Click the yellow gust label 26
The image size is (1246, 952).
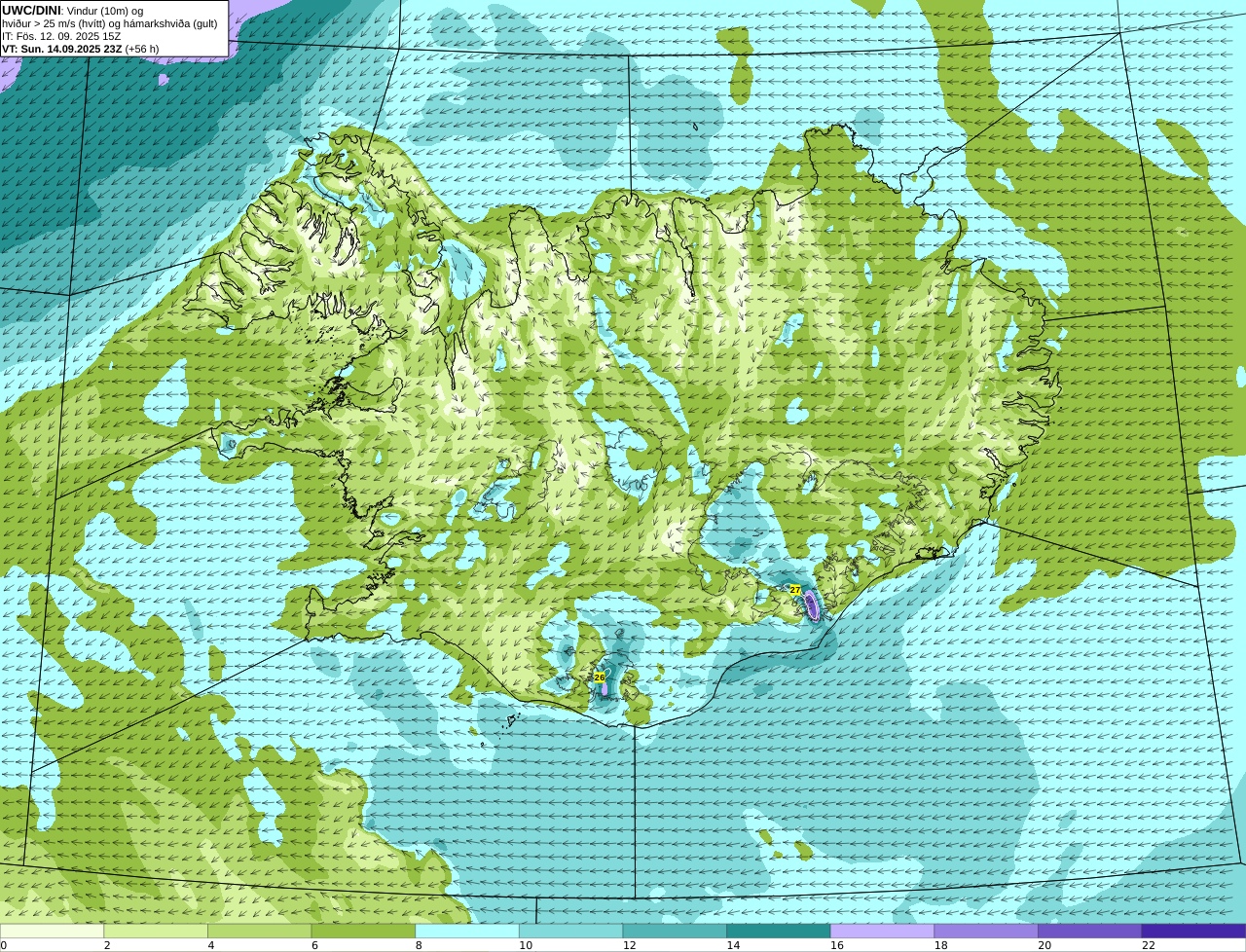(599, 677)
